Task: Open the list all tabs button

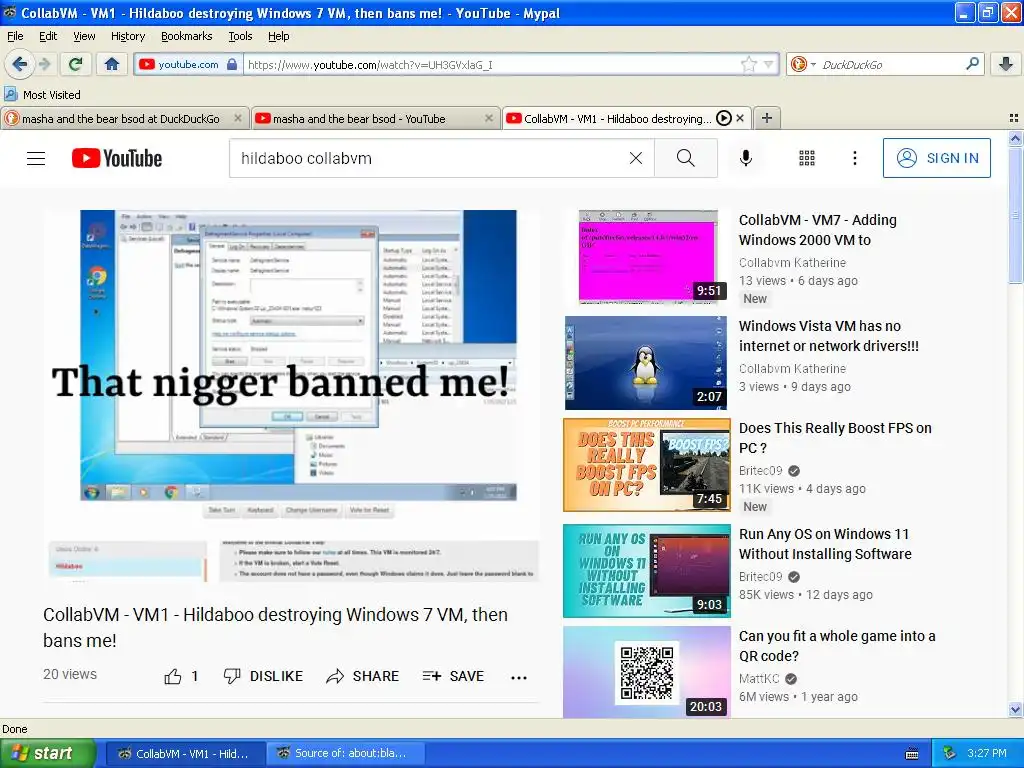Action: coord(1014,118)
